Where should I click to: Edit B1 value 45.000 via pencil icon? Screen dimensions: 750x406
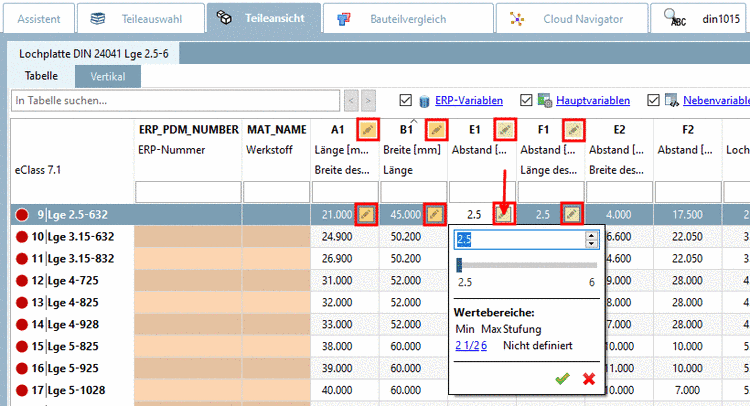435,214
